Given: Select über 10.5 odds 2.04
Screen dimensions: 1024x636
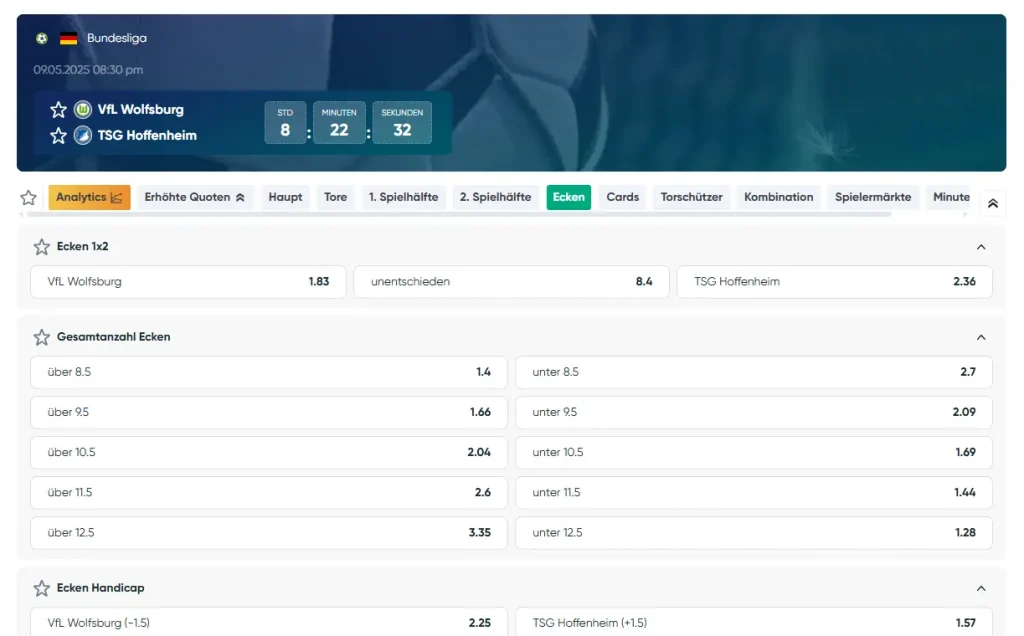Looking at the screenshot, I should pyautogui.click(x=269, y=453).
